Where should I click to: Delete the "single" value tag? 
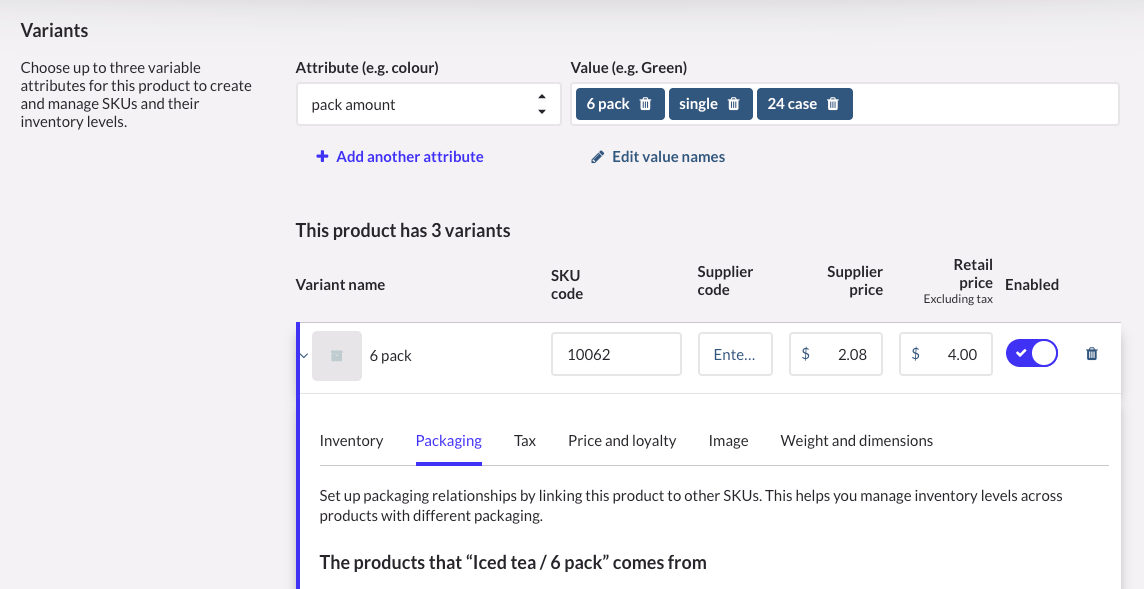click(734, 104)
